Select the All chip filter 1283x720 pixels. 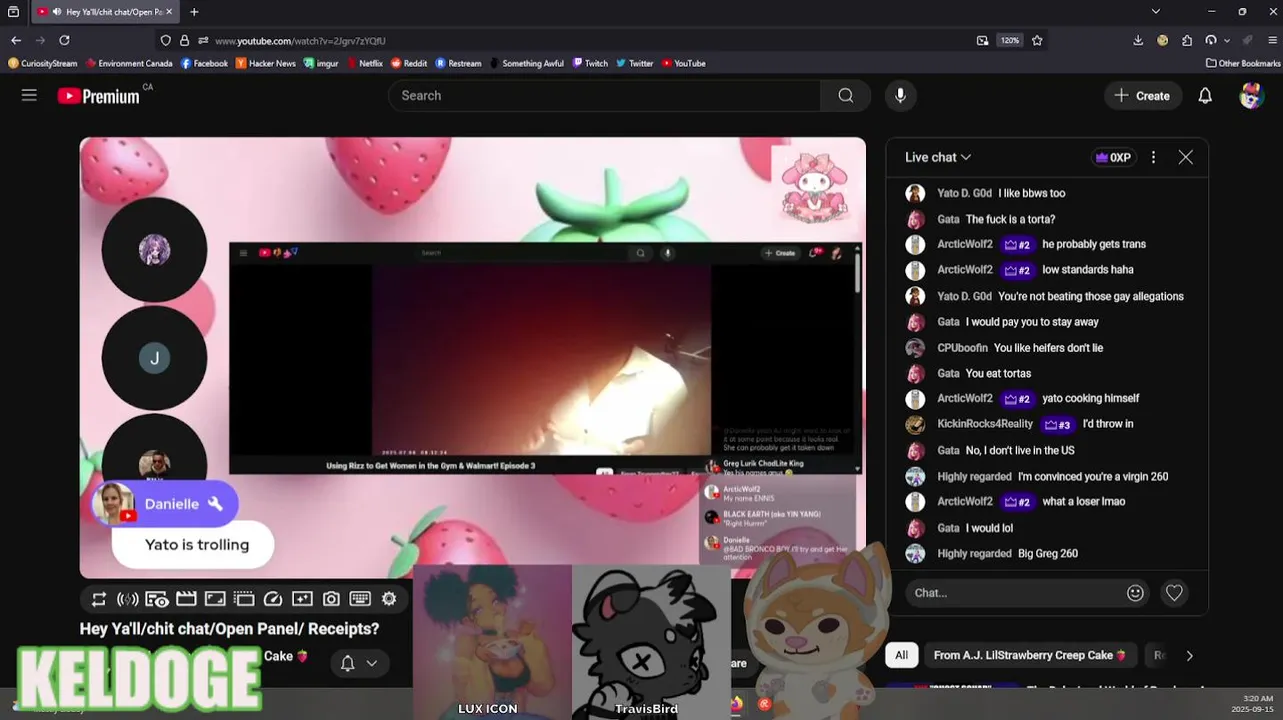click(x=901, y=656)
